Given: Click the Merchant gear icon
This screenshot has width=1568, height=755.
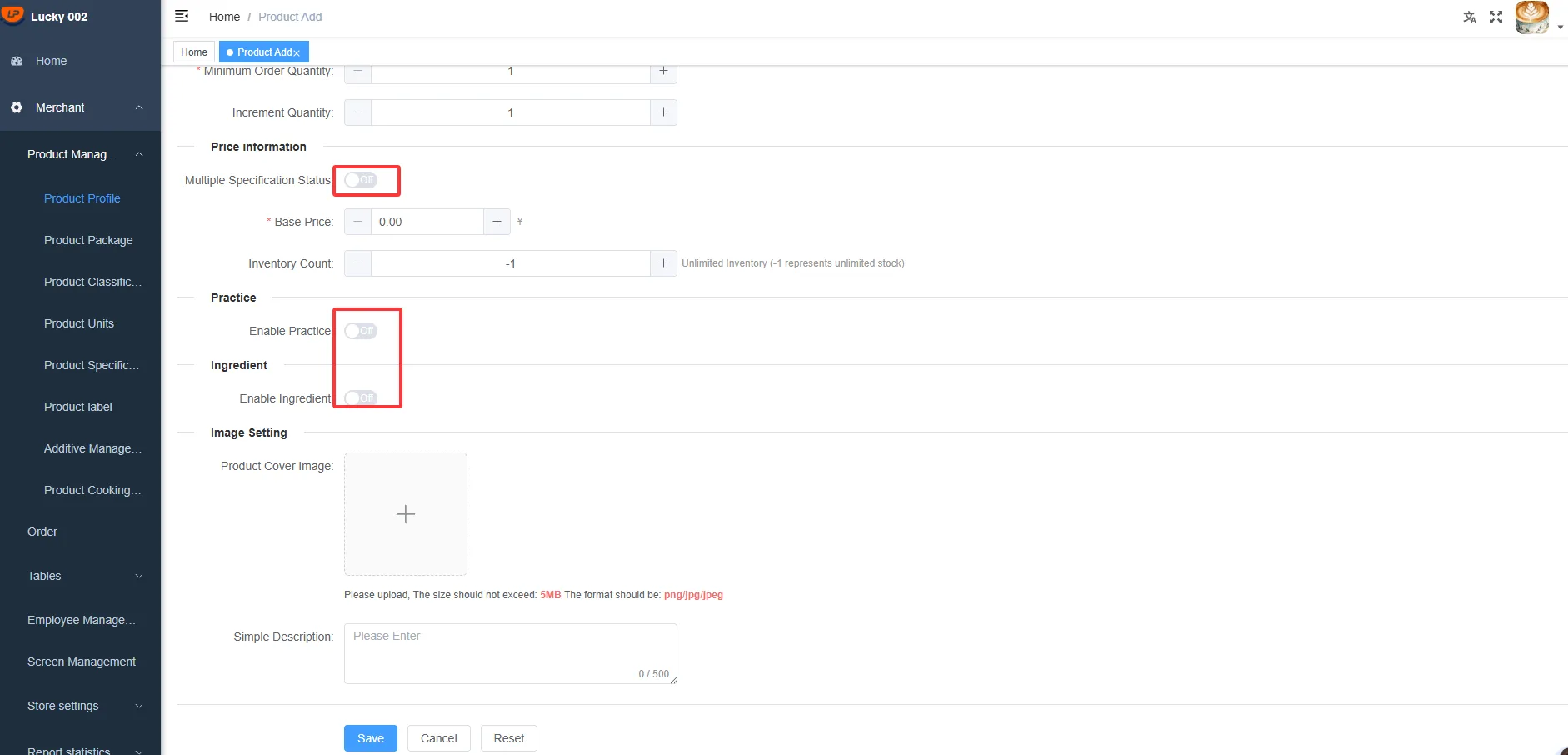Looking at the screenshot, I should point(17,107).
